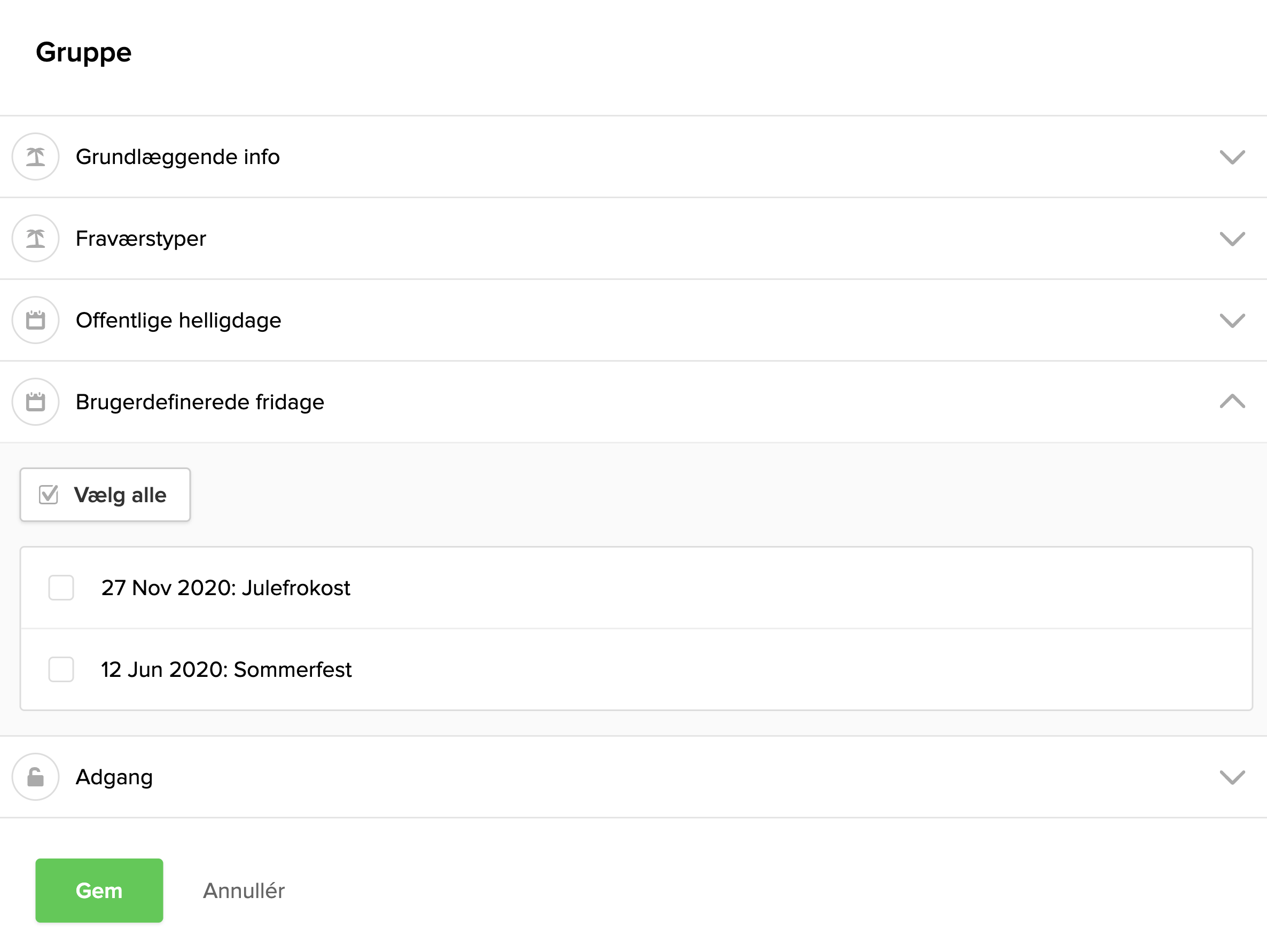
Task: Click palm tree icon beside Grundlæggende info
Action: 35,157
